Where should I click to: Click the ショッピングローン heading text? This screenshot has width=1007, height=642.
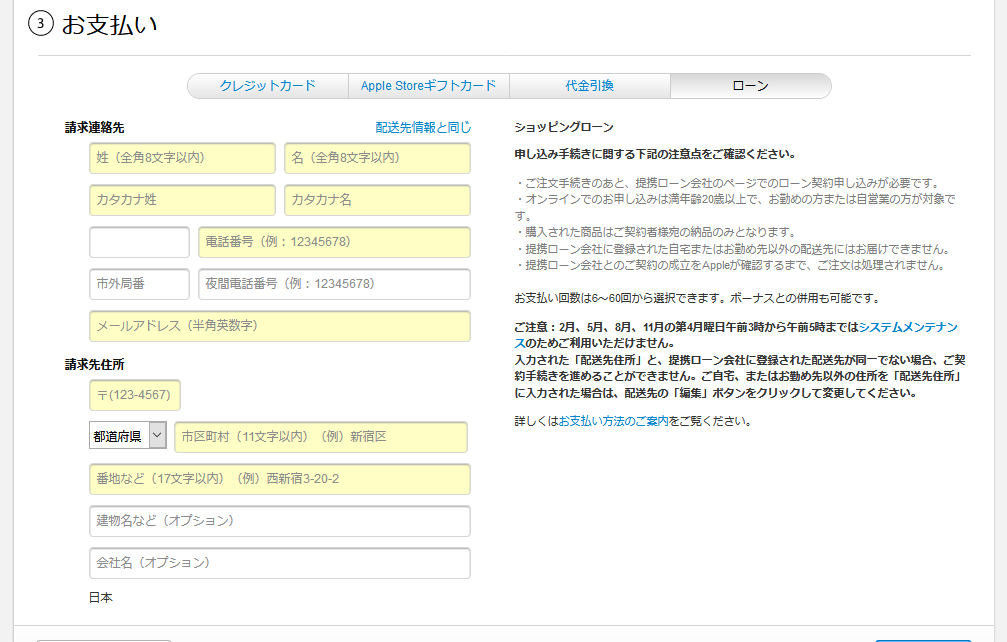[564, 127]
